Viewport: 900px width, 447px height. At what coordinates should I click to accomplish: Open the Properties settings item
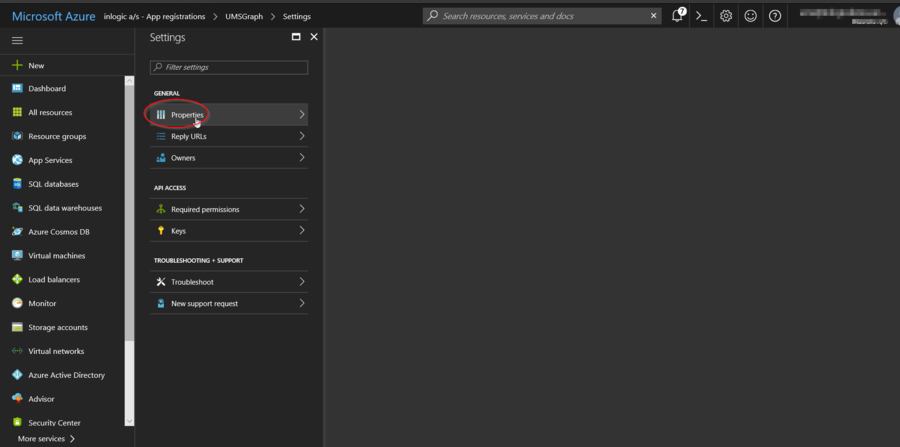coord(187,115)
